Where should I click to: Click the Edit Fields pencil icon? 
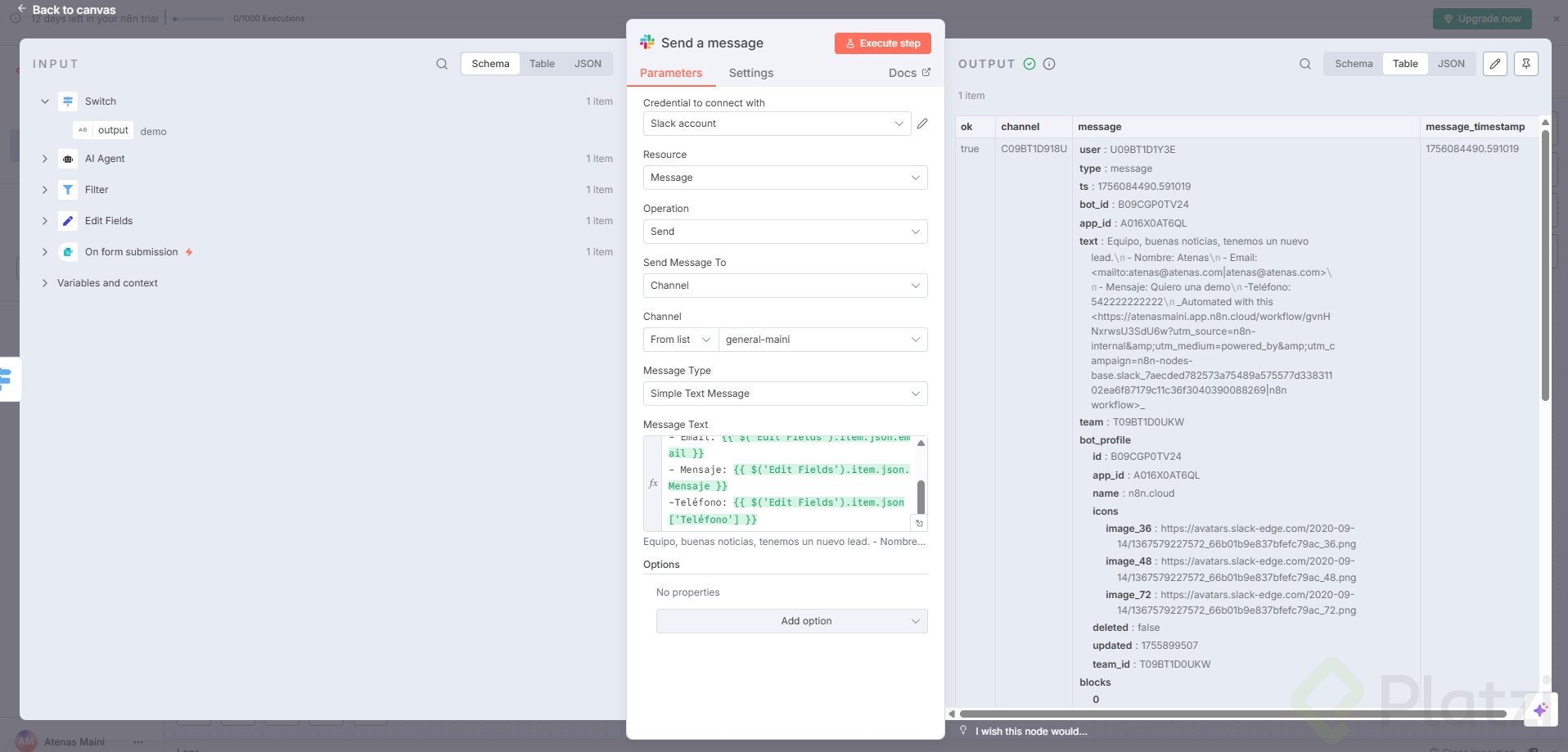(68, 221)
